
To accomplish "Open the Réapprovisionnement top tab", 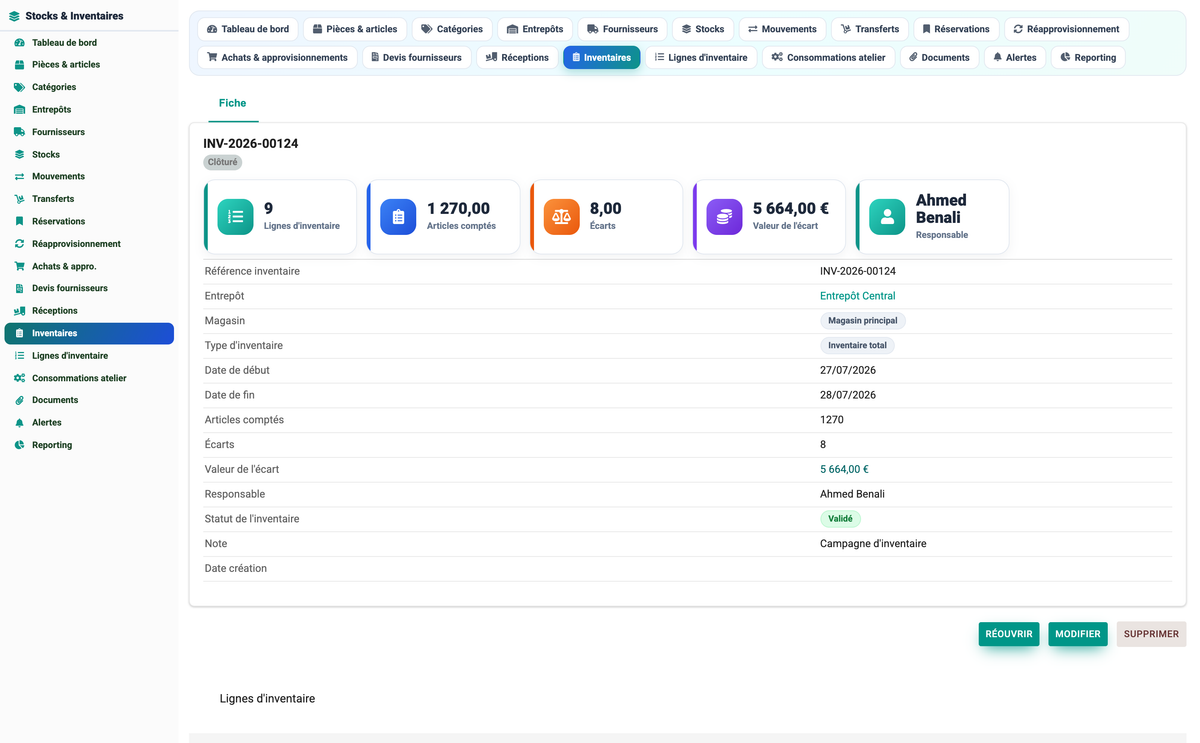I will (1066, 29).
